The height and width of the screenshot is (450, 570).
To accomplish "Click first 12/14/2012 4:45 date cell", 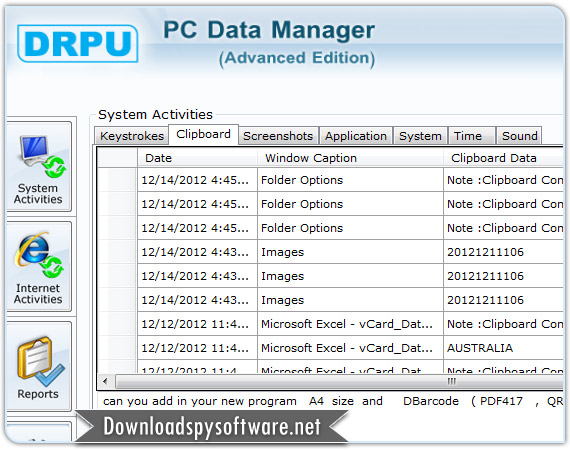I will tap(197, 180).
